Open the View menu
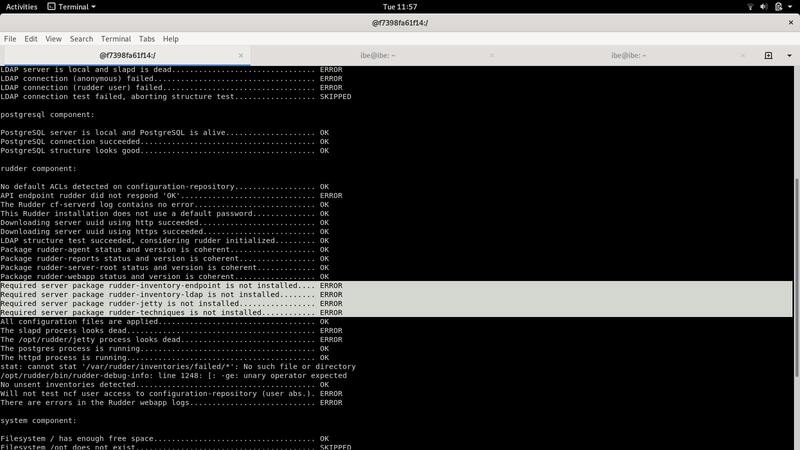The height and width of the screenshot is (450, 800). pyautogui.click(x=53, y=39)
